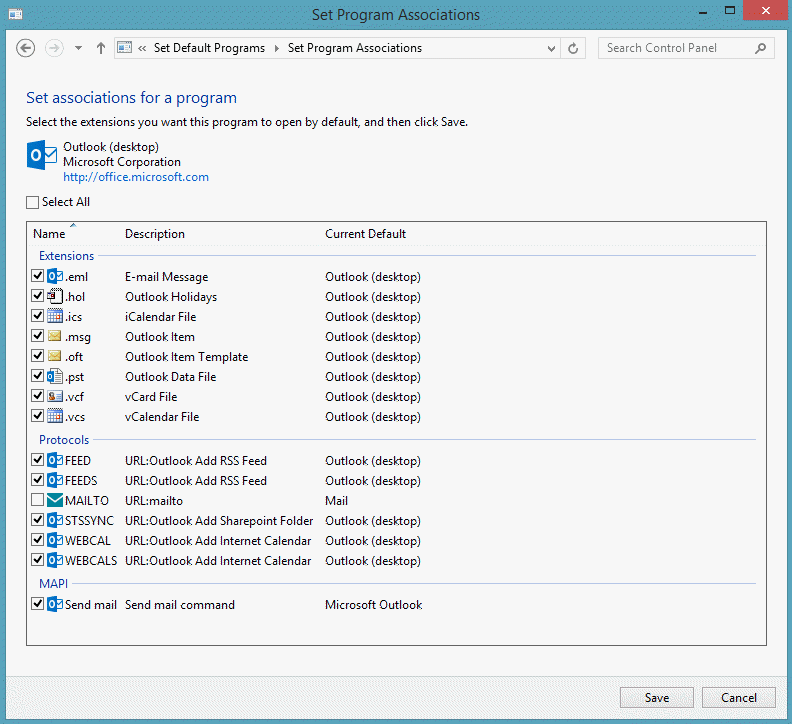Cancel the association changes
The image size is (792, 724).
click(x=738, y=698)
